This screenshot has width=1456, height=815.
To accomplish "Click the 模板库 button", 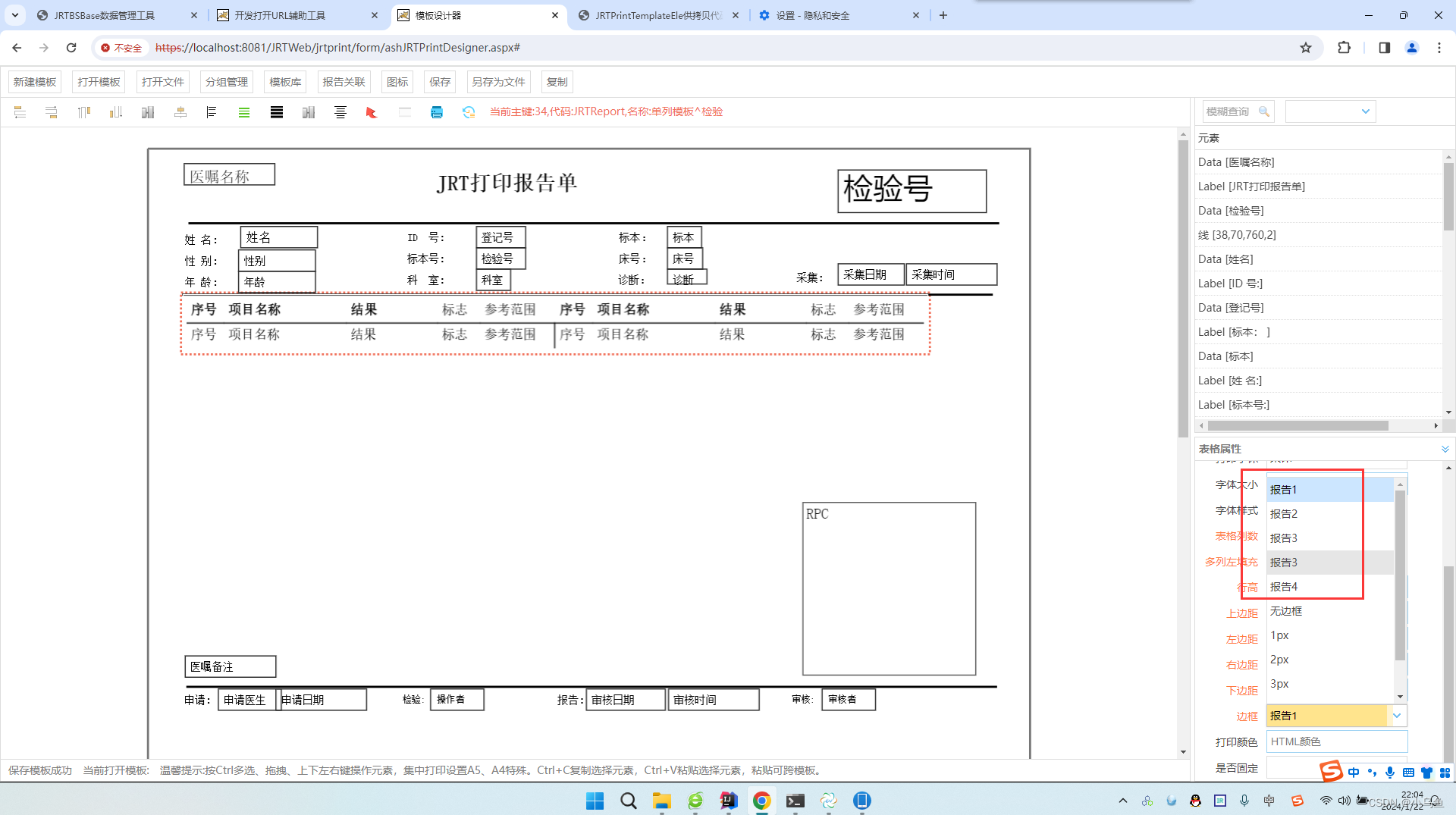I will click(285, 82).
